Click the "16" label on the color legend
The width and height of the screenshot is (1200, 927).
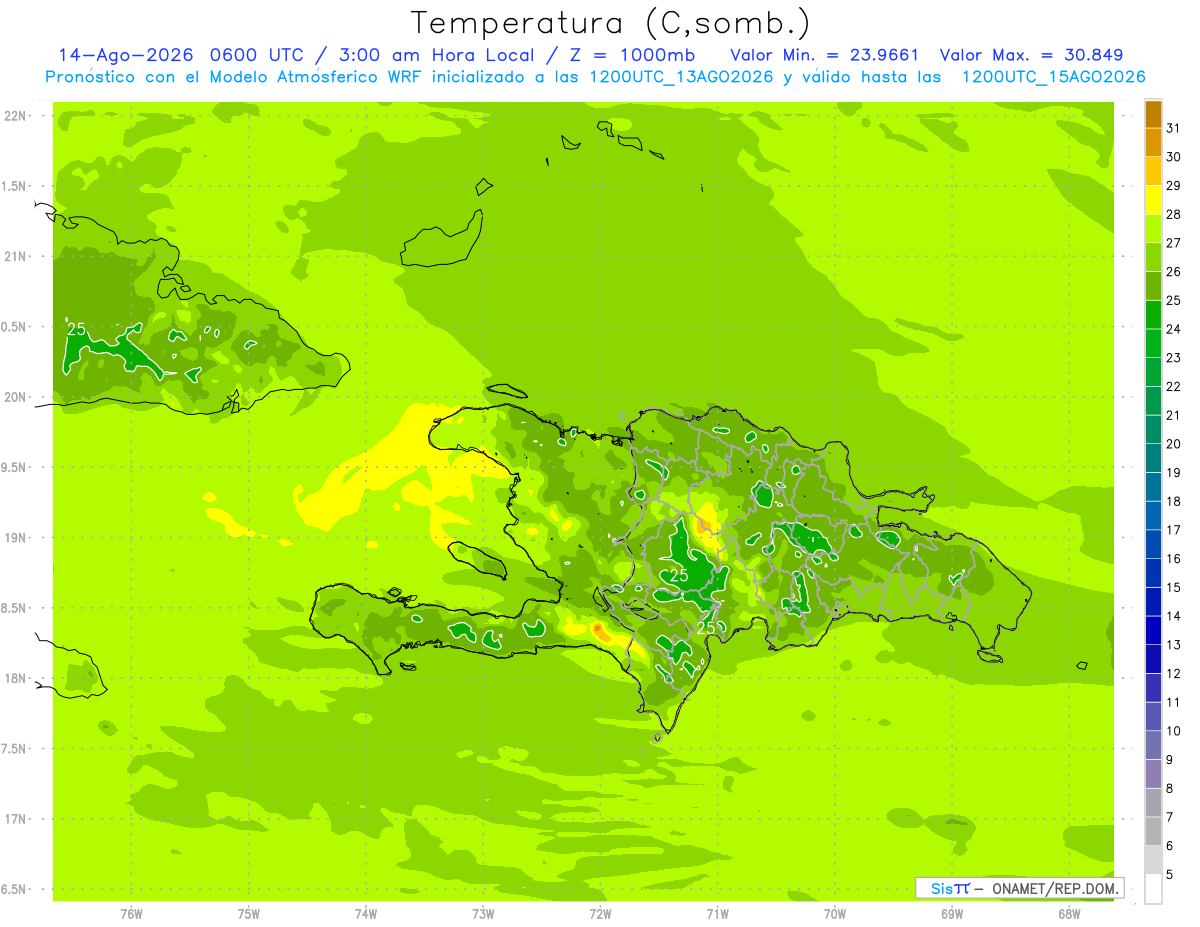[1173, 559]
